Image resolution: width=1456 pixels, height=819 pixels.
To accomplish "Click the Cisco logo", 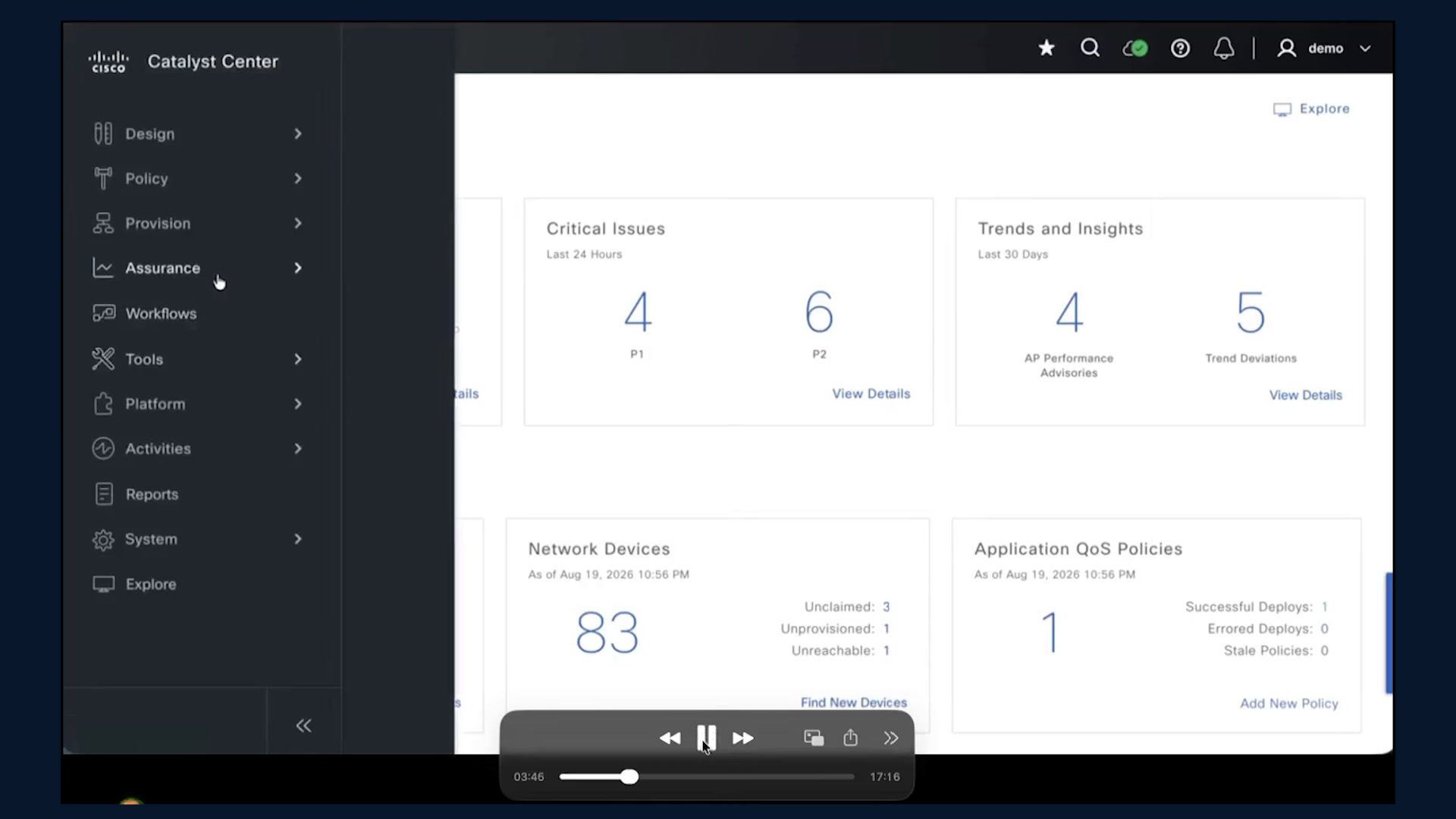I will coord(108,61).
